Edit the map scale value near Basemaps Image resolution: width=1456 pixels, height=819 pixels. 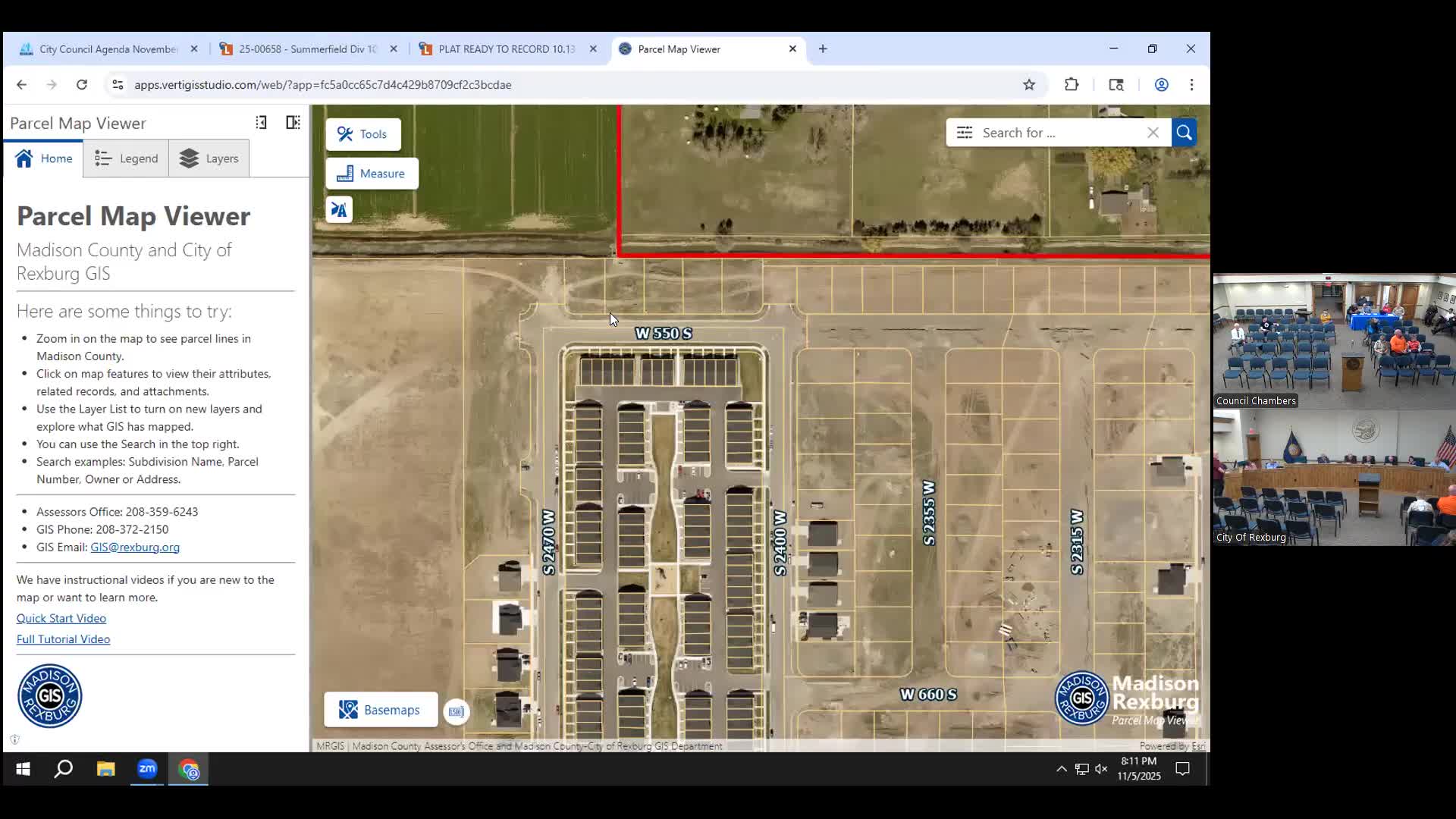456,711
